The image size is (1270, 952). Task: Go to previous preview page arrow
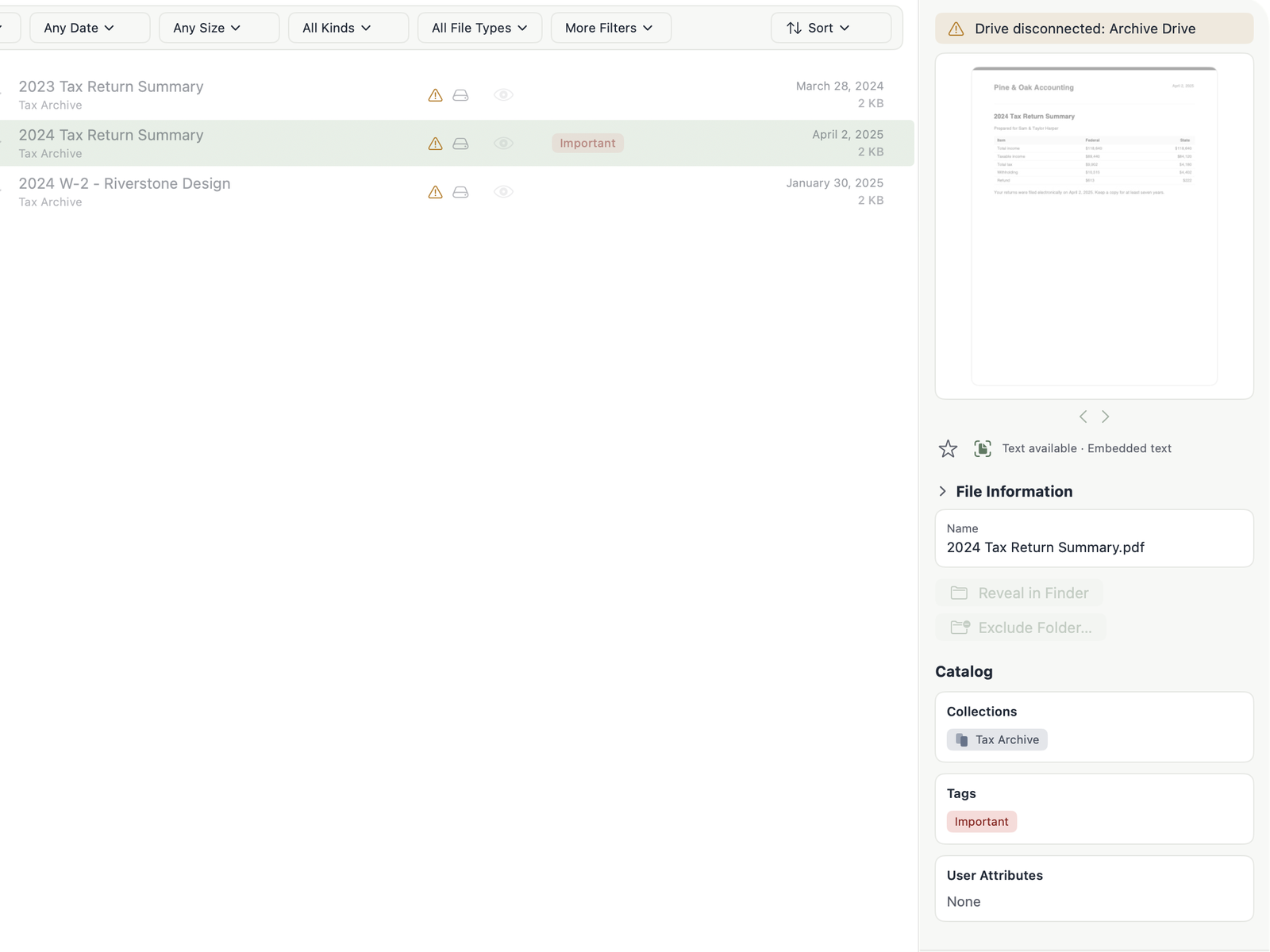click(1083, 416)
